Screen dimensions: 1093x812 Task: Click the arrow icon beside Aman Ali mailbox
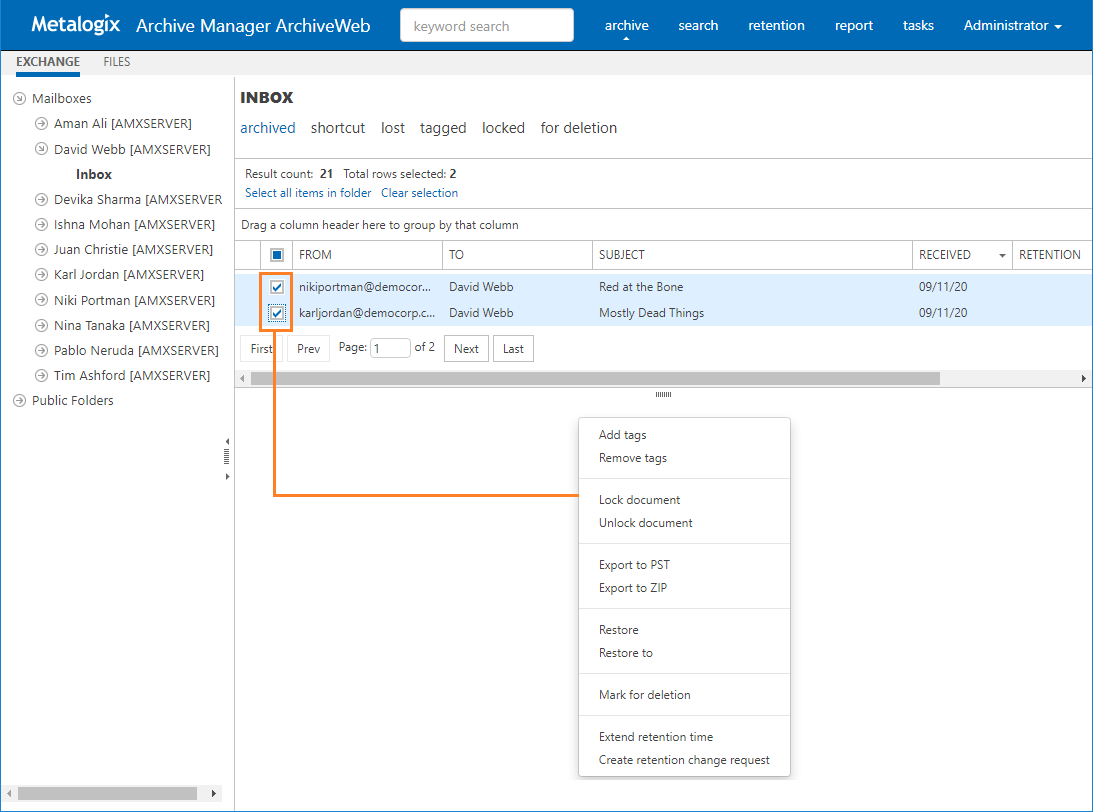pos(41,124)
